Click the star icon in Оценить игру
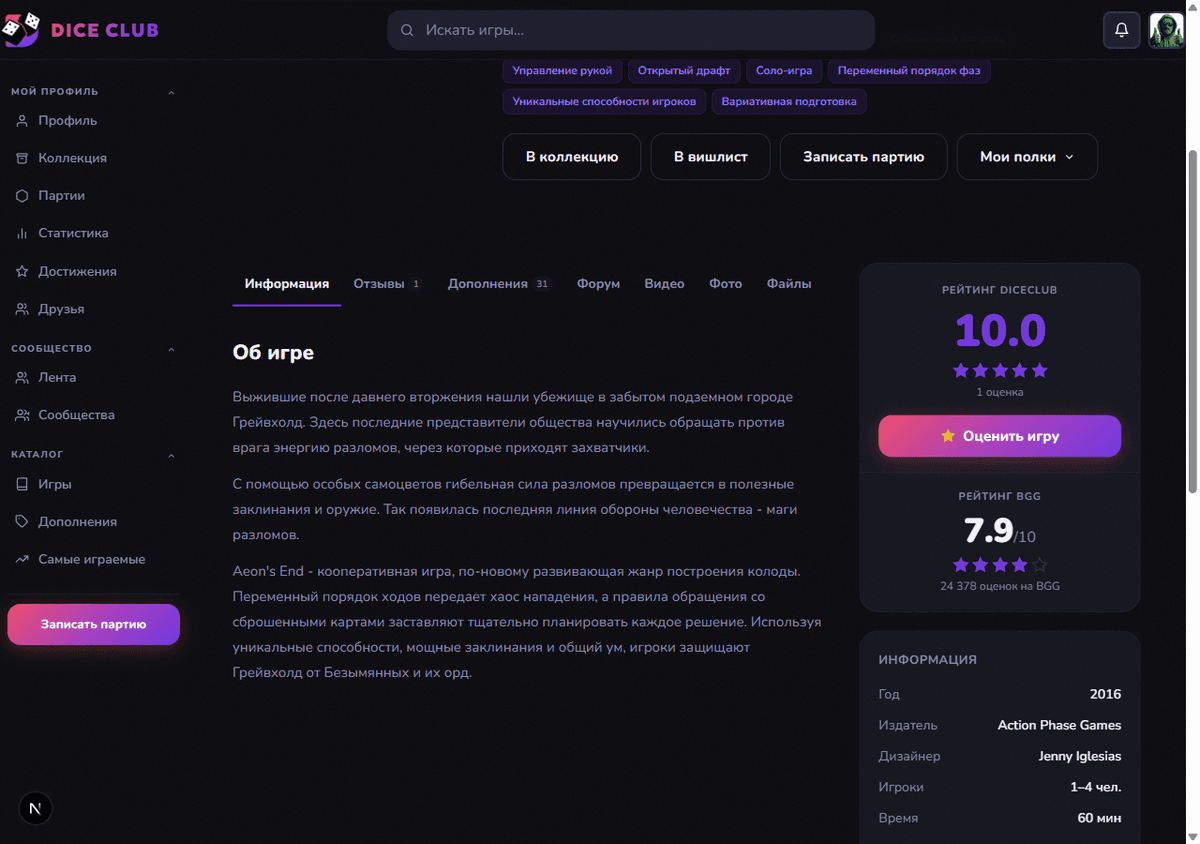Screen dimensions: 1200x844 click(x=948, y=437)
